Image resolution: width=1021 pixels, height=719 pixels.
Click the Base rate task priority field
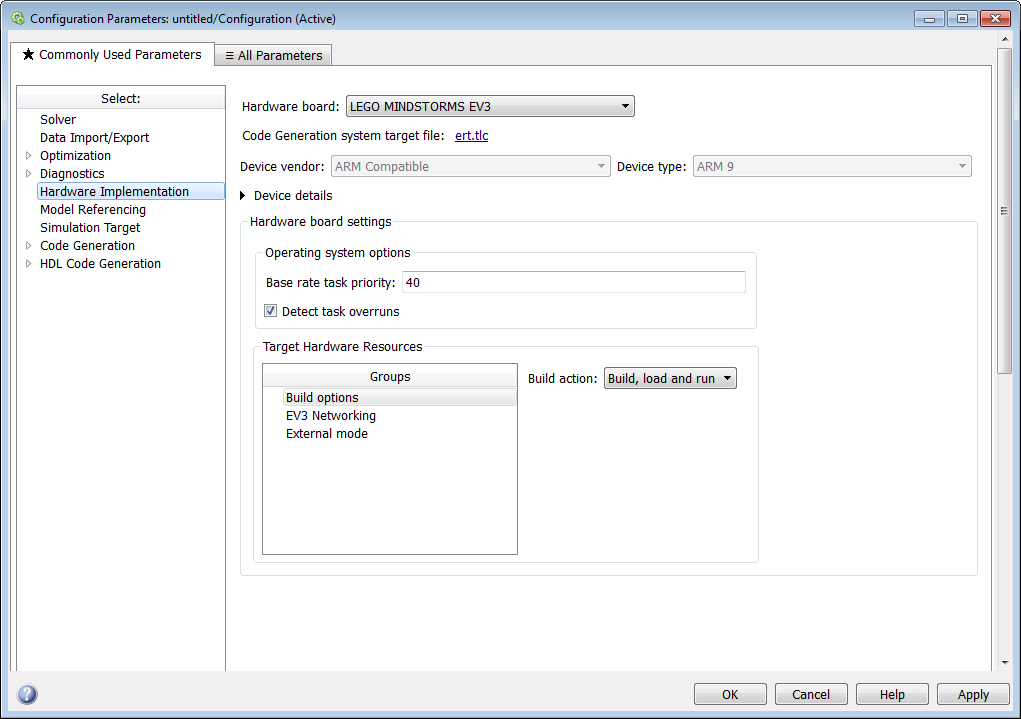pyautogui.click(x=573, y=283)
